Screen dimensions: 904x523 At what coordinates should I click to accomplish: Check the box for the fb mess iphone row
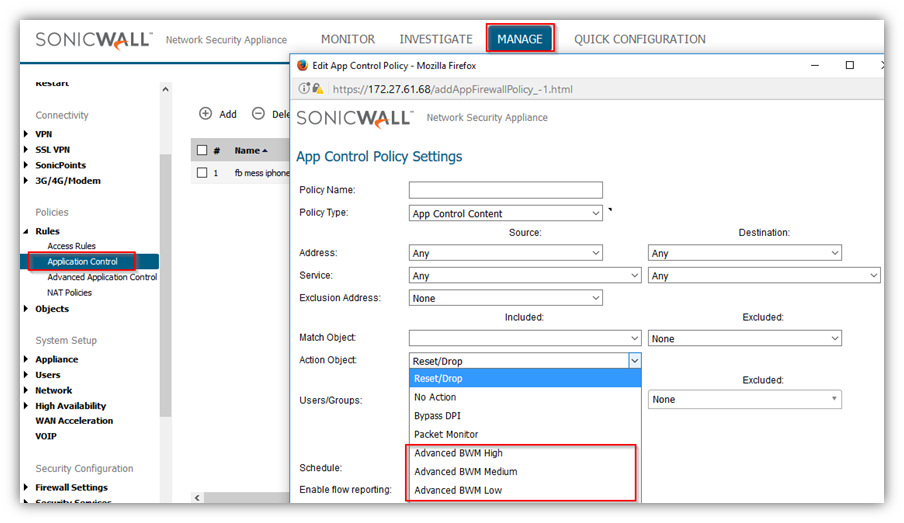pyautogui.click(x=202, y=172)
